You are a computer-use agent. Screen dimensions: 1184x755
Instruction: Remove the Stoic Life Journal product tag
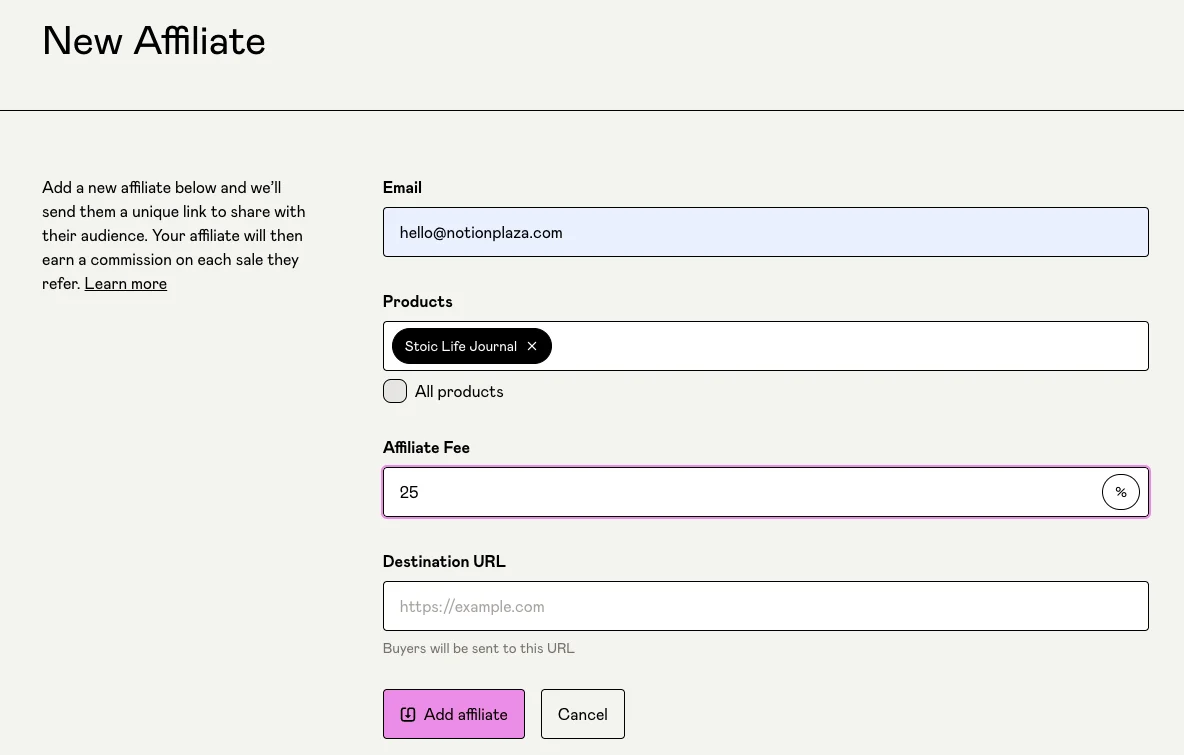pos(532,346)
